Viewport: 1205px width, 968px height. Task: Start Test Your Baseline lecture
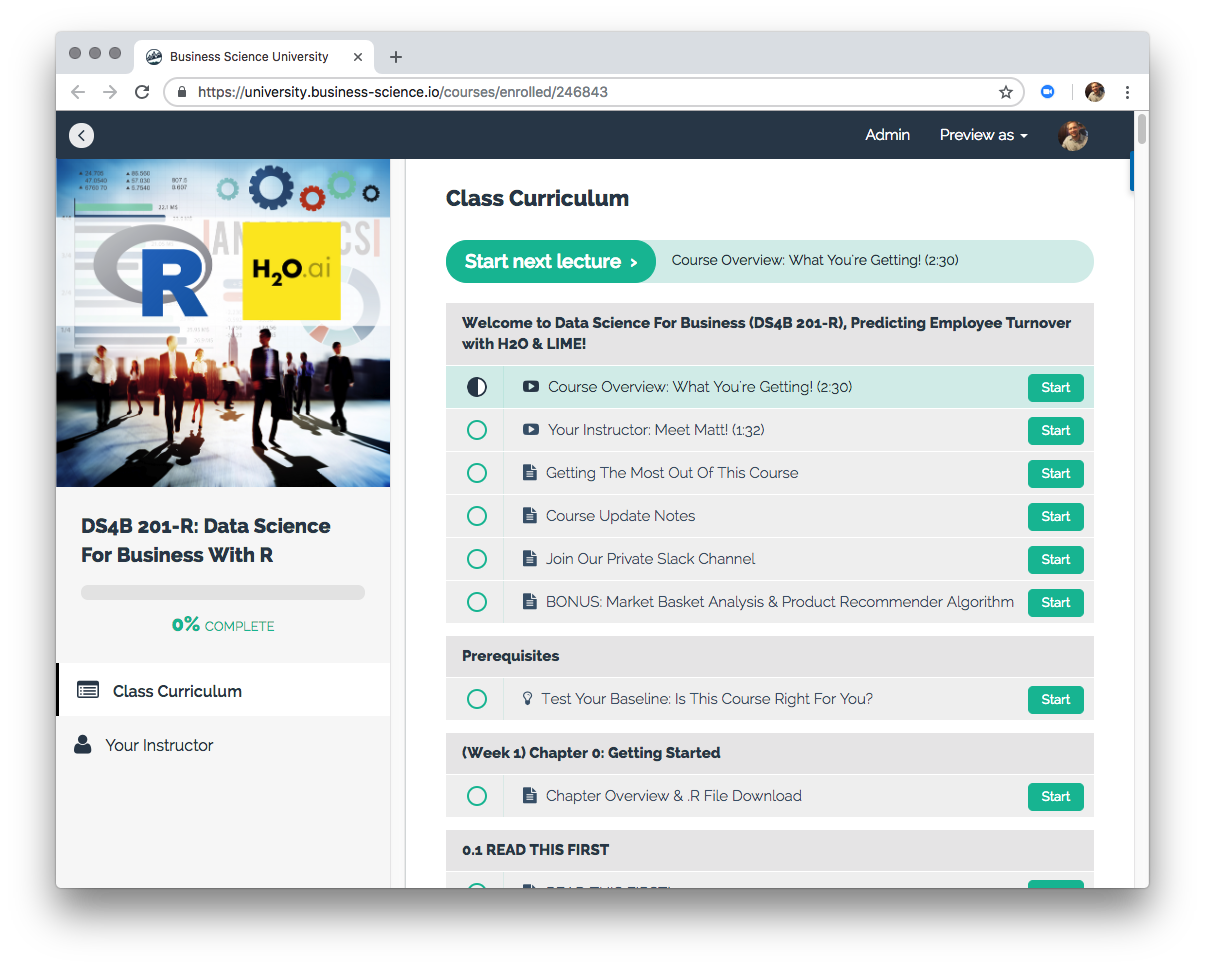click(1055, 699)
